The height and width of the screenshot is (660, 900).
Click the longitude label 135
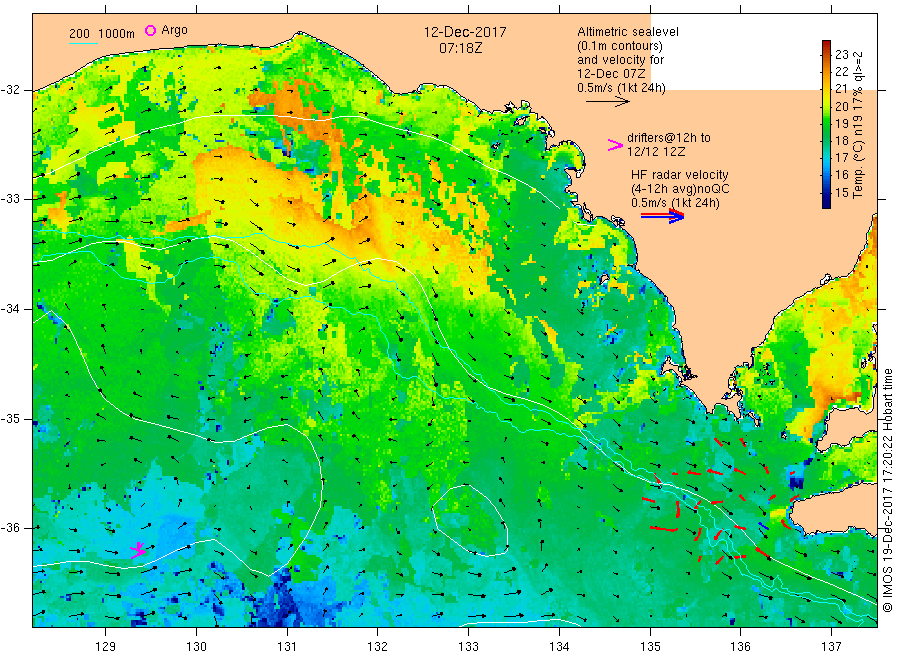650,646
